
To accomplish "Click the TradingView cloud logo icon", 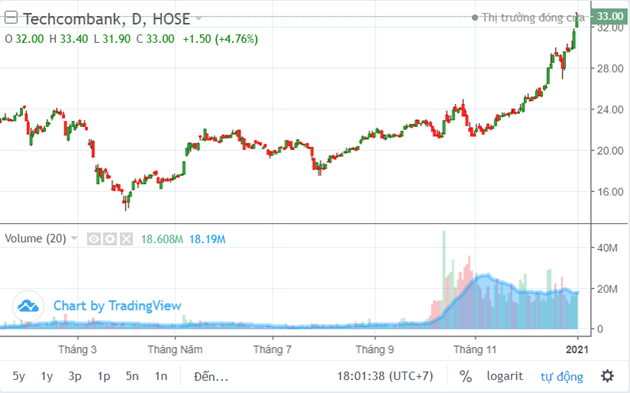I will 28,306.
